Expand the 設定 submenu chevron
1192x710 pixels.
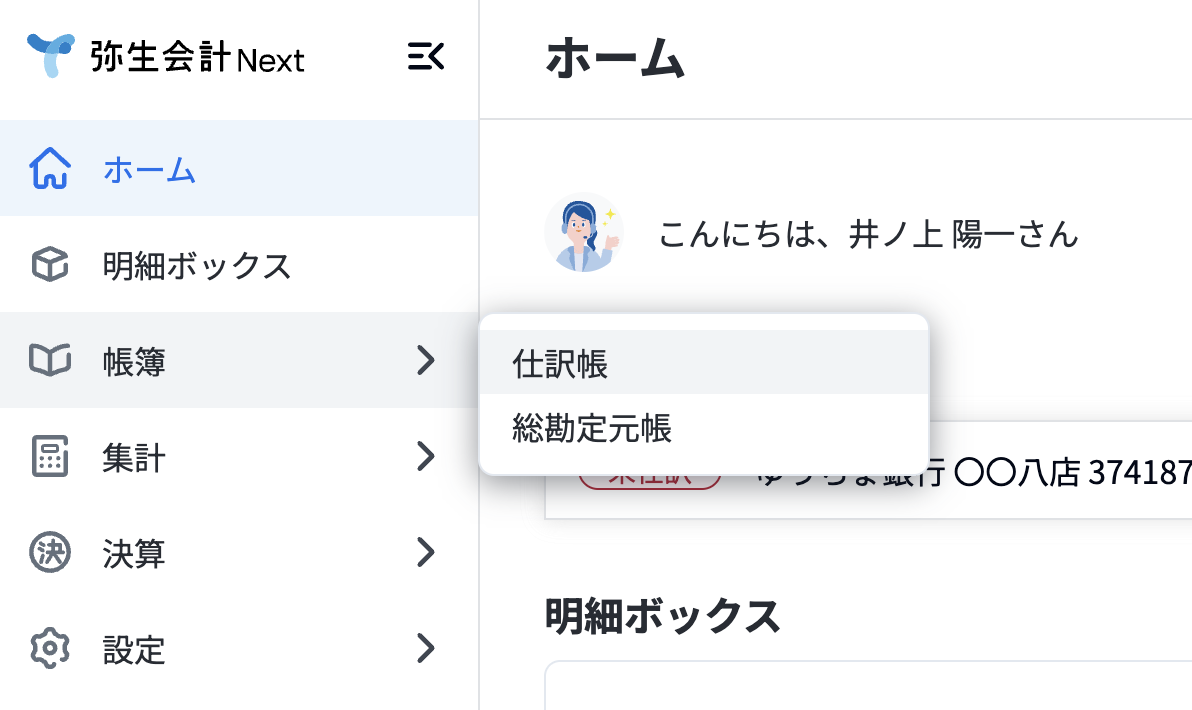click(426, 648)
